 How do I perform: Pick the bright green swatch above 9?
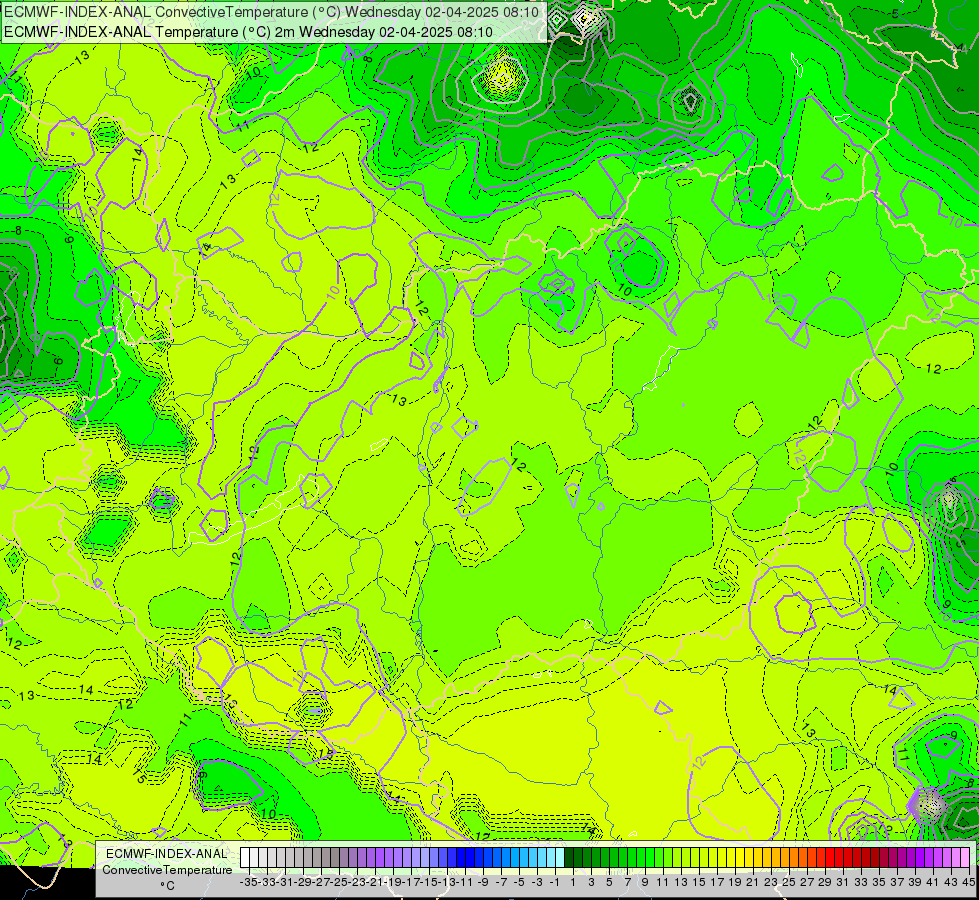[x=643, y=857]
